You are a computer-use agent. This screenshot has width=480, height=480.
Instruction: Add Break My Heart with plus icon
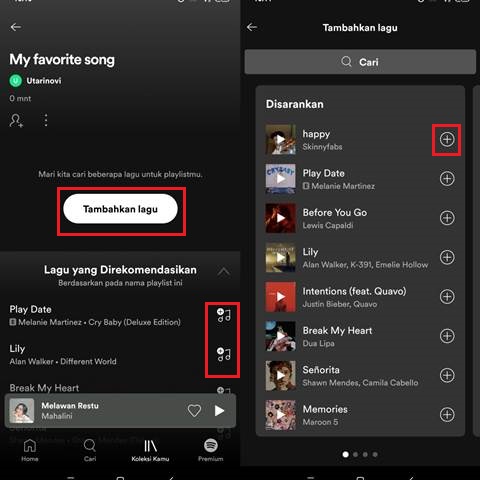tap(447, 336)
